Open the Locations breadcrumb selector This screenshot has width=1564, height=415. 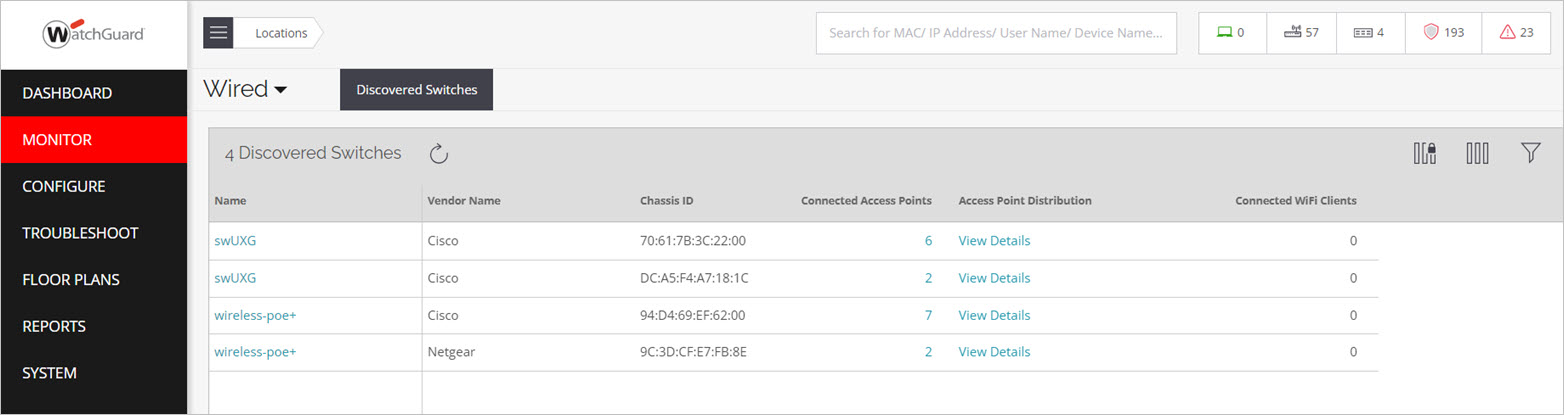click(281, 33)
